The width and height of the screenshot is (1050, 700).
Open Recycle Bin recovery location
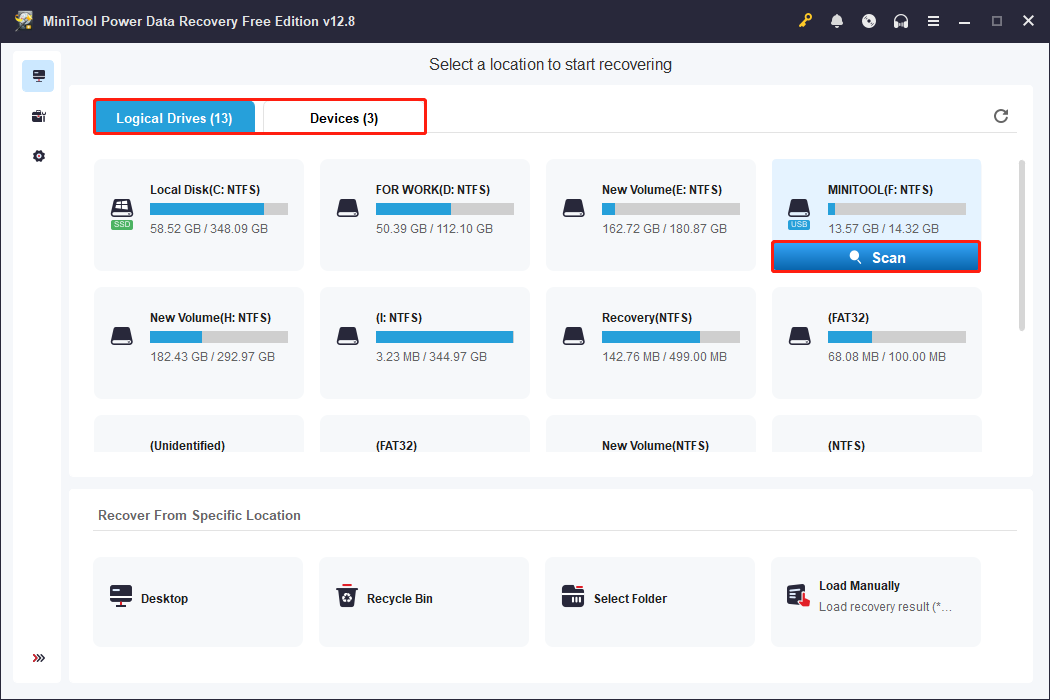(x=424, y=599)
